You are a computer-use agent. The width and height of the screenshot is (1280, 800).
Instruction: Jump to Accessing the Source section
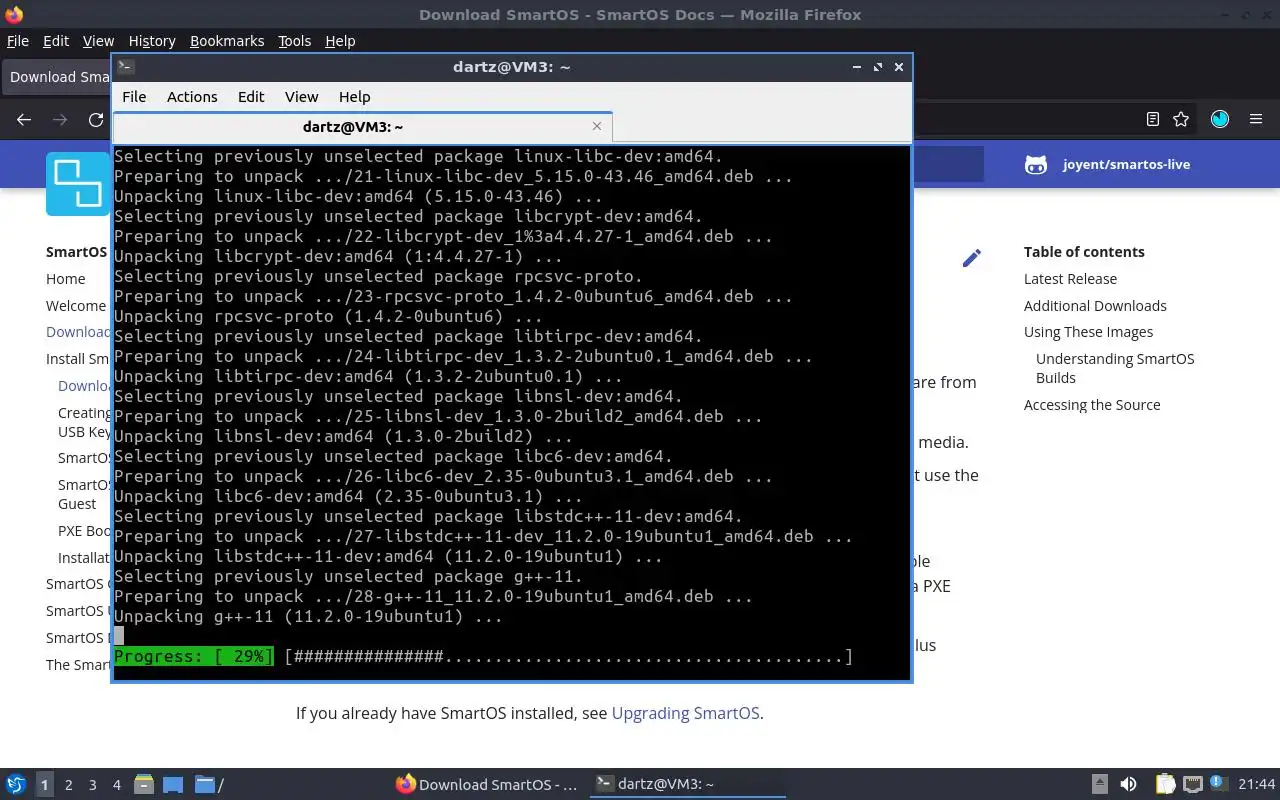point(1092,405)
